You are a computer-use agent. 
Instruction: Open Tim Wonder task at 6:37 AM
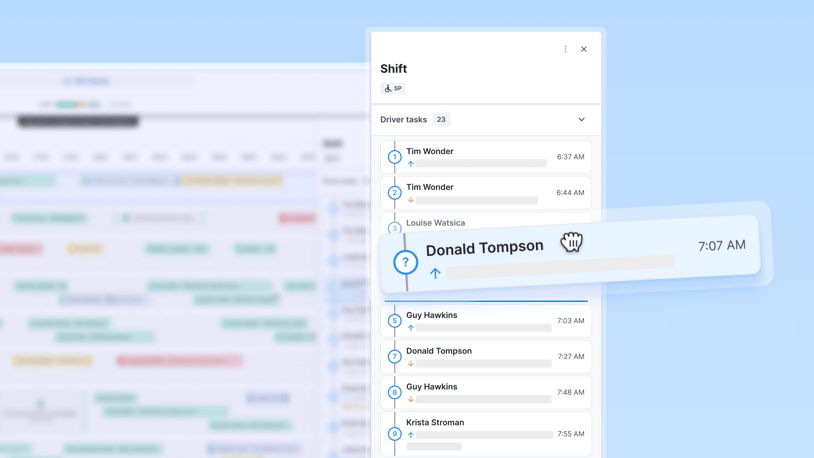486,157
